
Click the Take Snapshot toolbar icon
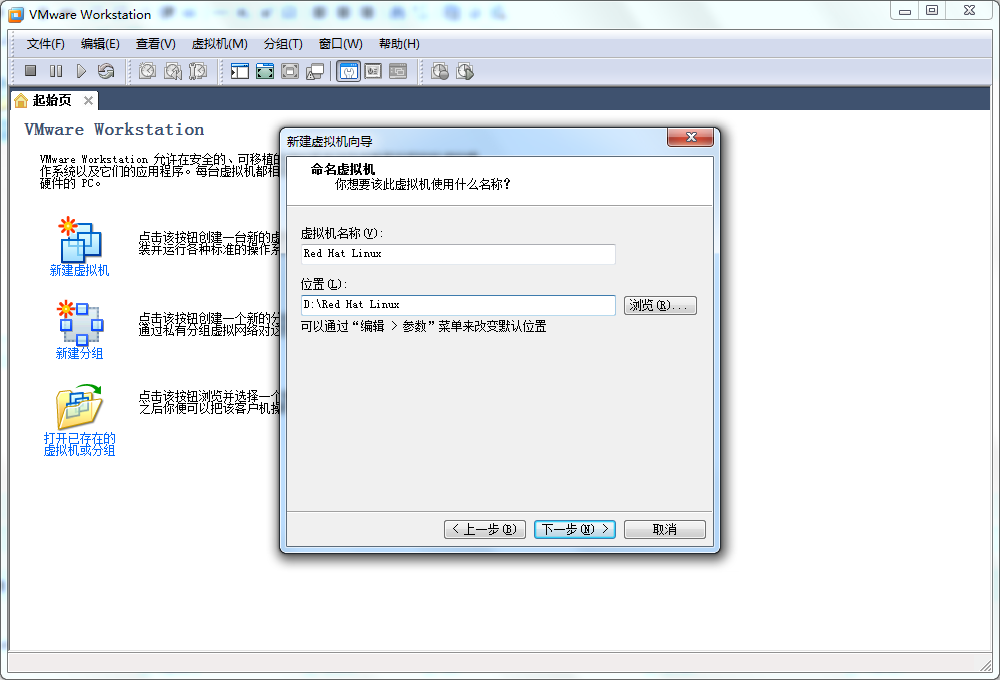tap(147, 71)
